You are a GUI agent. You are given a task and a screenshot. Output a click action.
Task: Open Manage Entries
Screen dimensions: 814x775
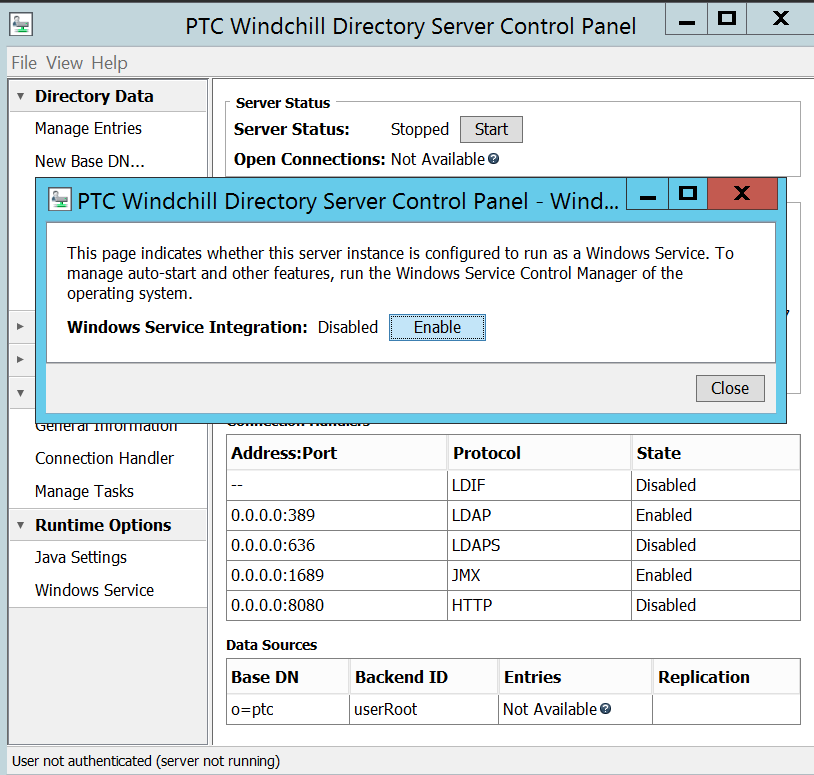[x=88, y=128]
